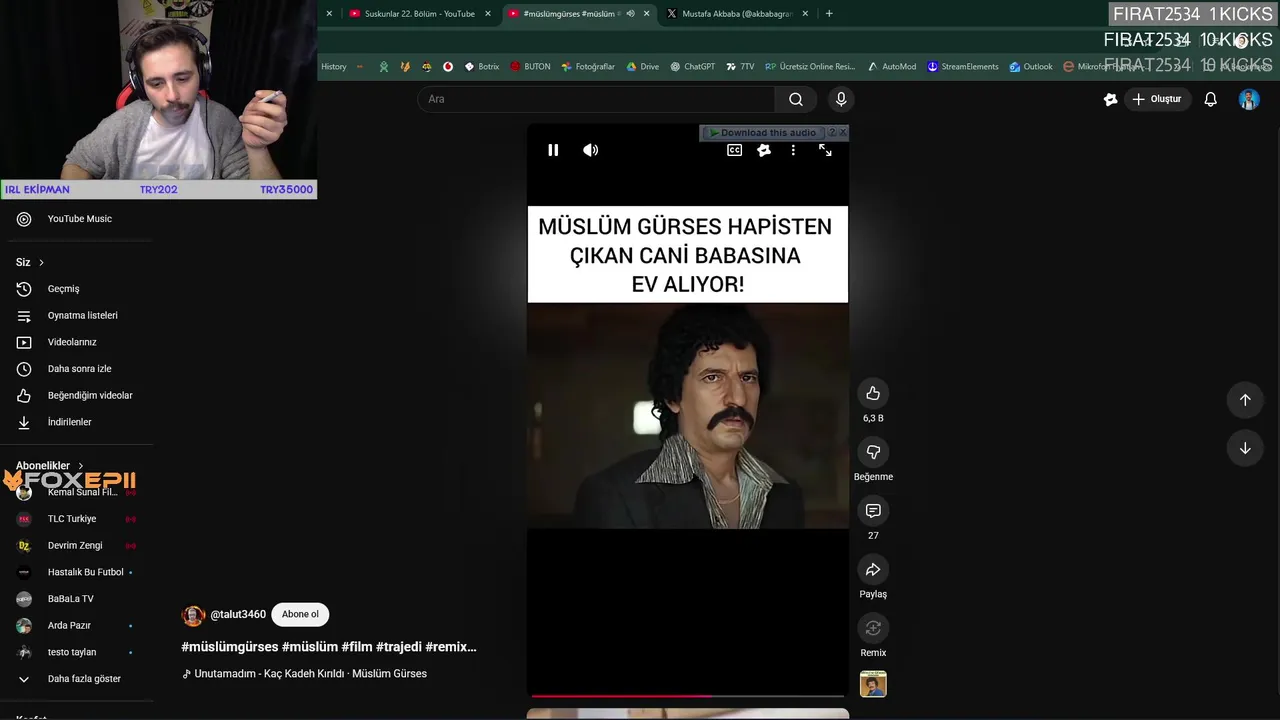Open the Short's three-dot options menu
Viewport: 1280px width, 720px height.
tap(793, 150)
